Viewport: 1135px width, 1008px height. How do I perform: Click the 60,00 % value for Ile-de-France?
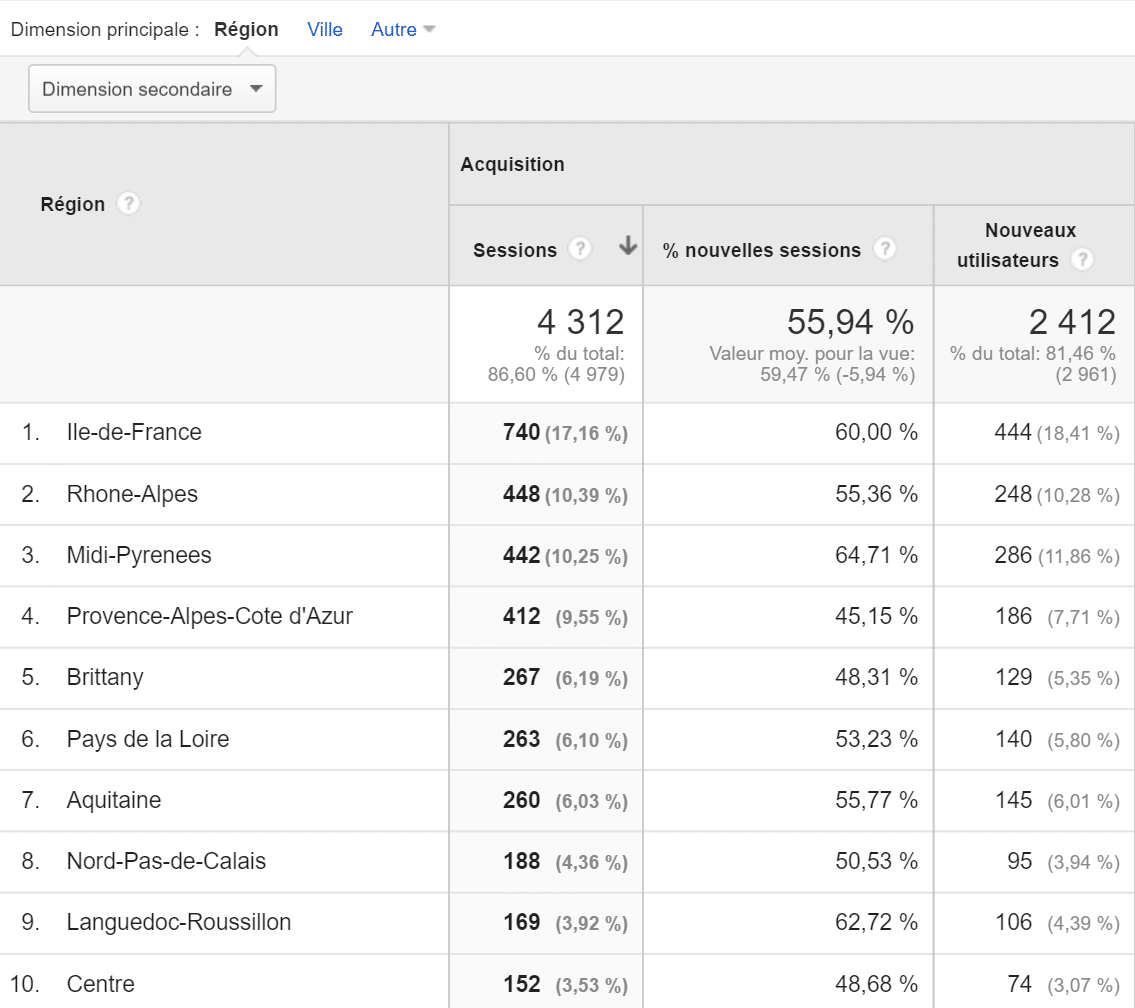click(877, 432)
